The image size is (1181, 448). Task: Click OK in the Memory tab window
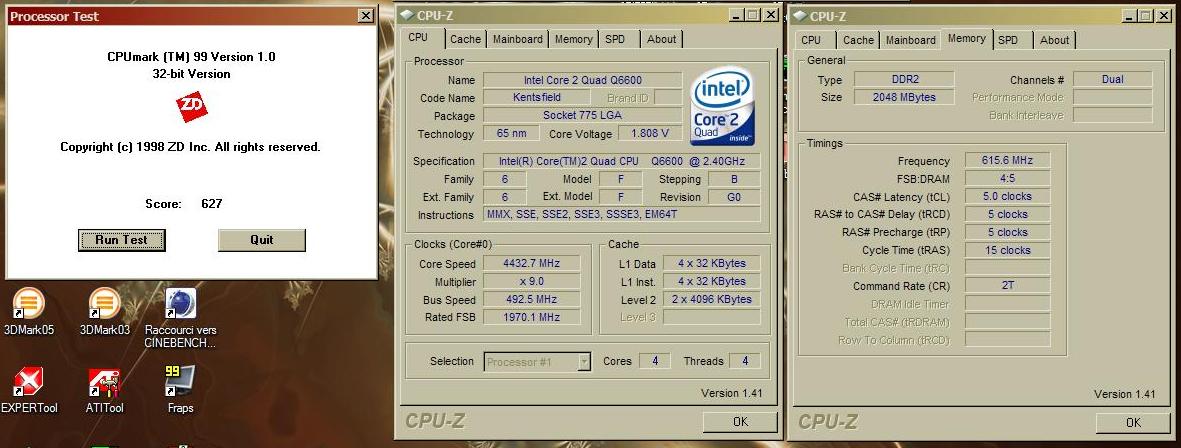[x=1133, y=422]
